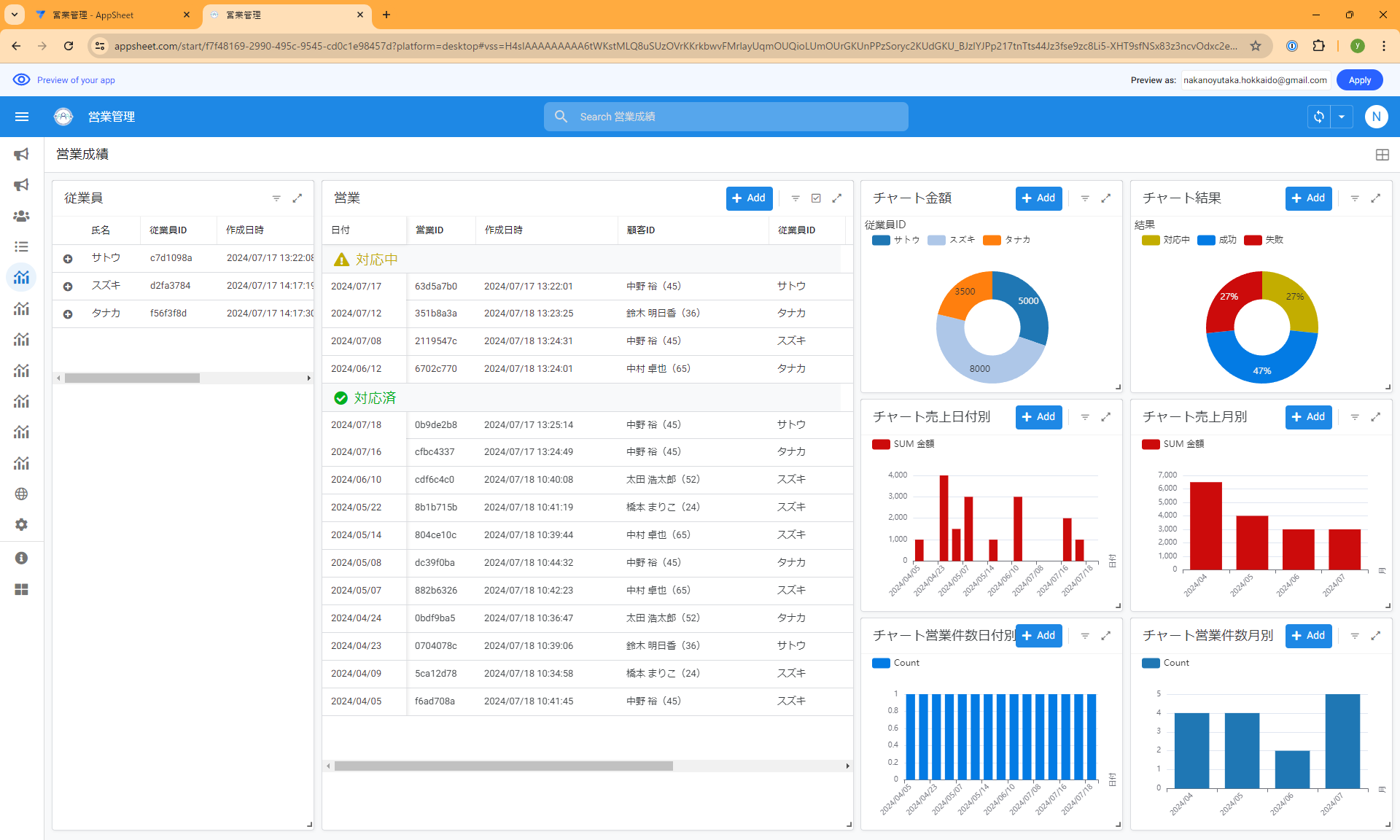Collapse the 対応中 group header
Image resolution: width=1400 pixels, height=840 pixels.
376,260
